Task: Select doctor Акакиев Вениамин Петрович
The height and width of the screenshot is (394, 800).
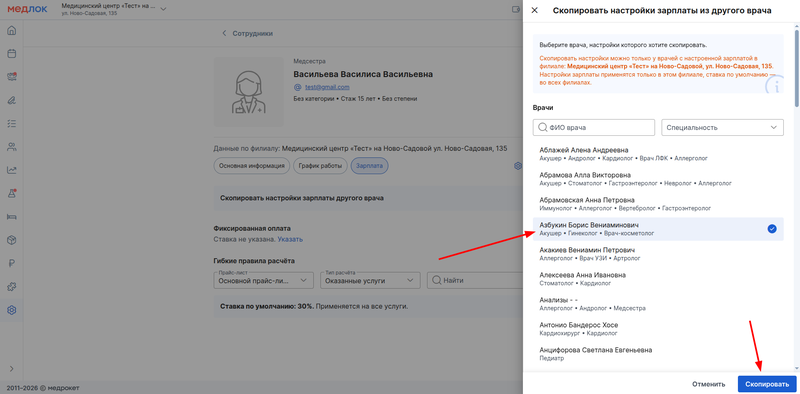Action: (658, 254)
